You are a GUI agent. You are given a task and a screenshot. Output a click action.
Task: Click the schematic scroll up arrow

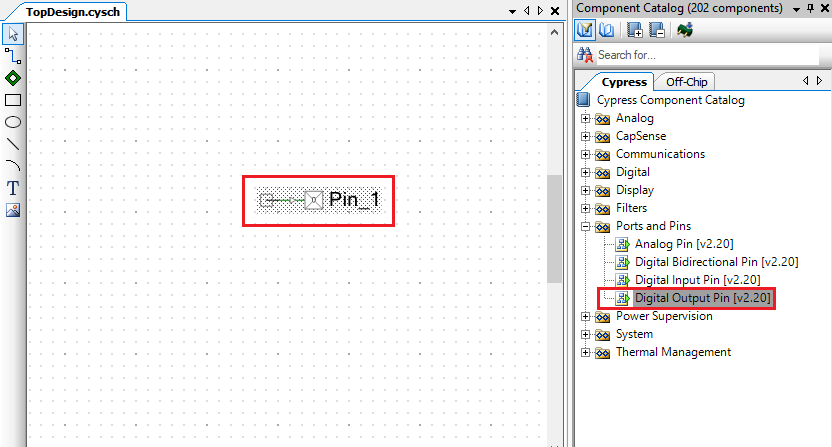(554, 33)
